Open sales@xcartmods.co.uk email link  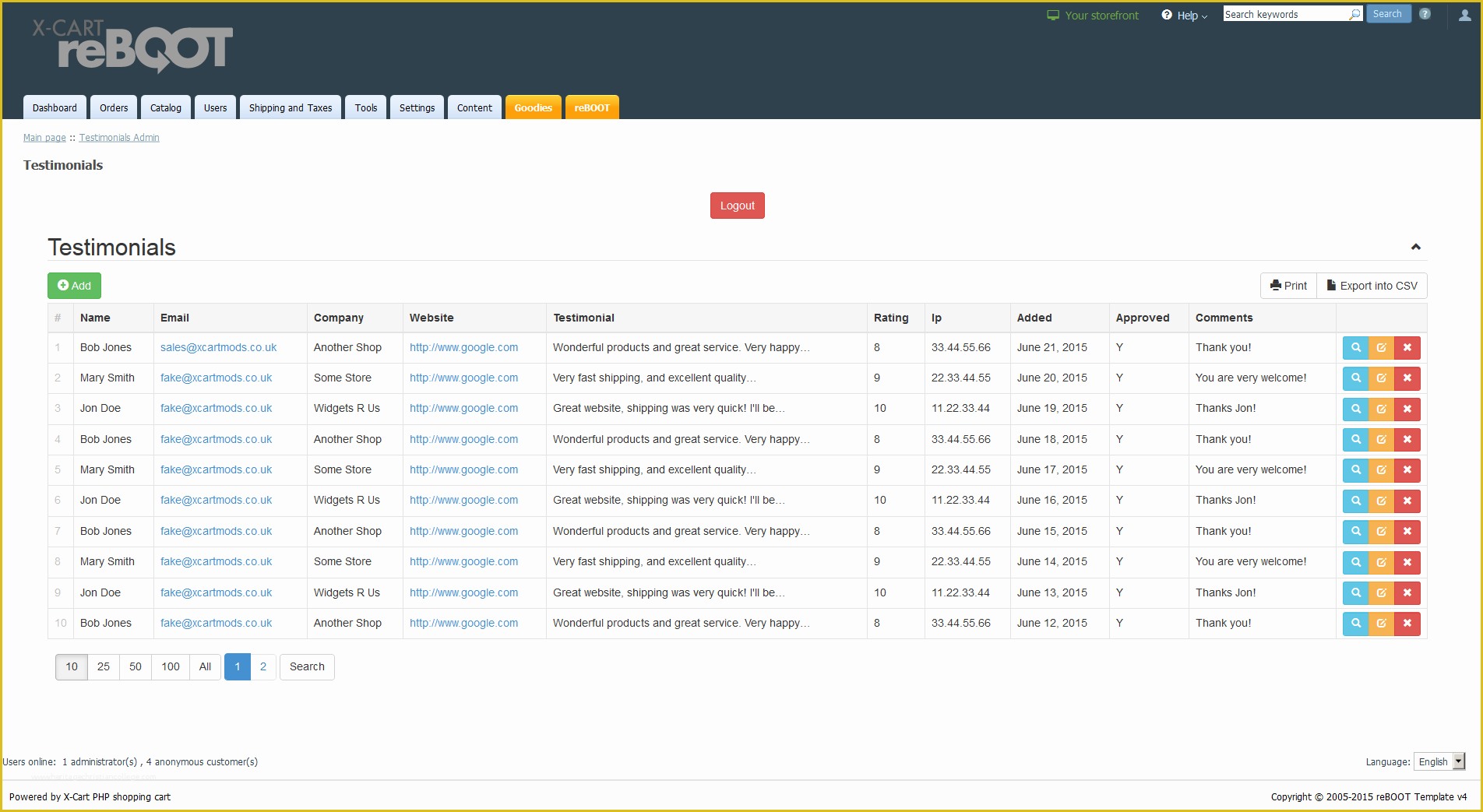[218, 347]
